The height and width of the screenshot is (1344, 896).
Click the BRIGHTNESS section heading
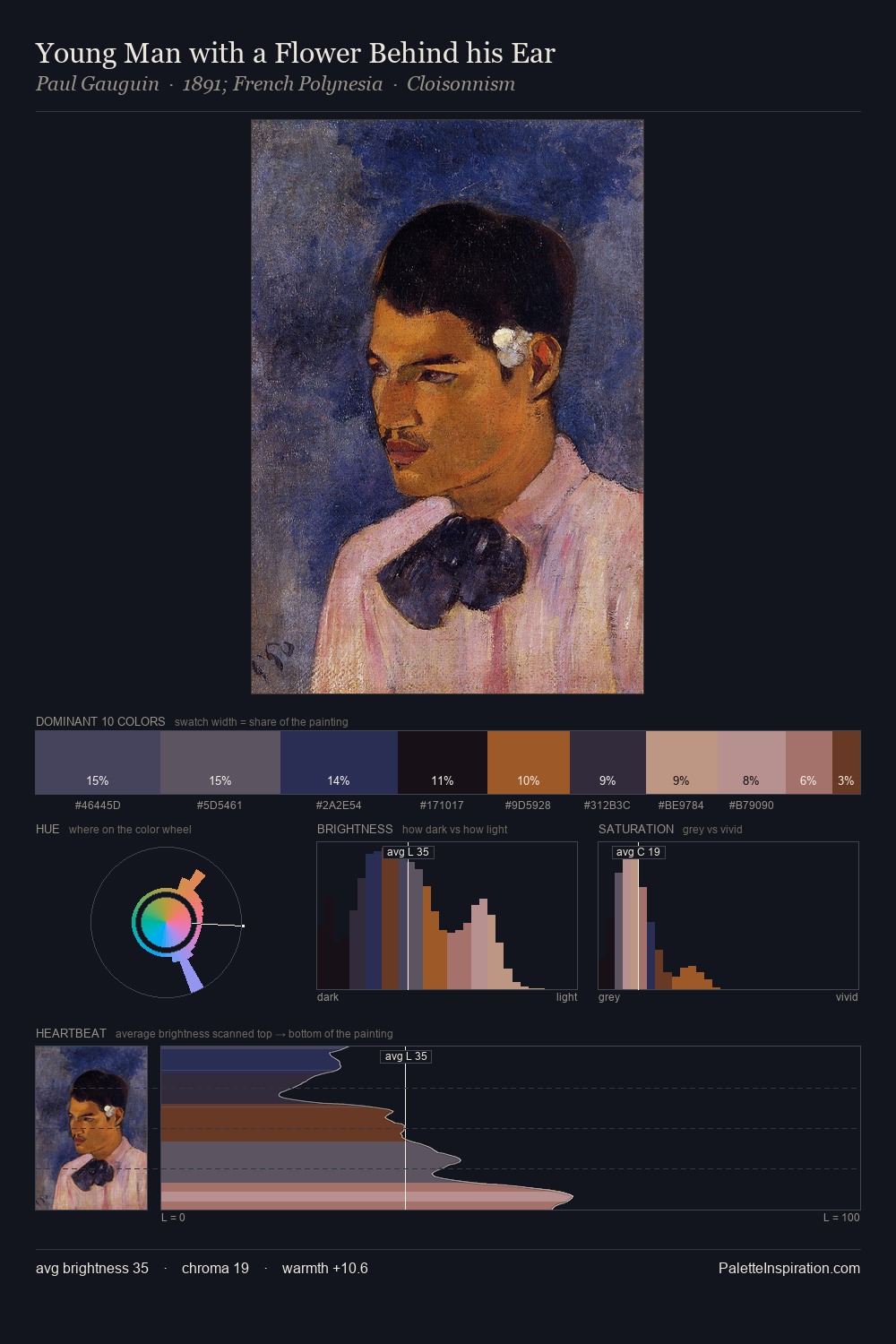click(x=355, y=829)
